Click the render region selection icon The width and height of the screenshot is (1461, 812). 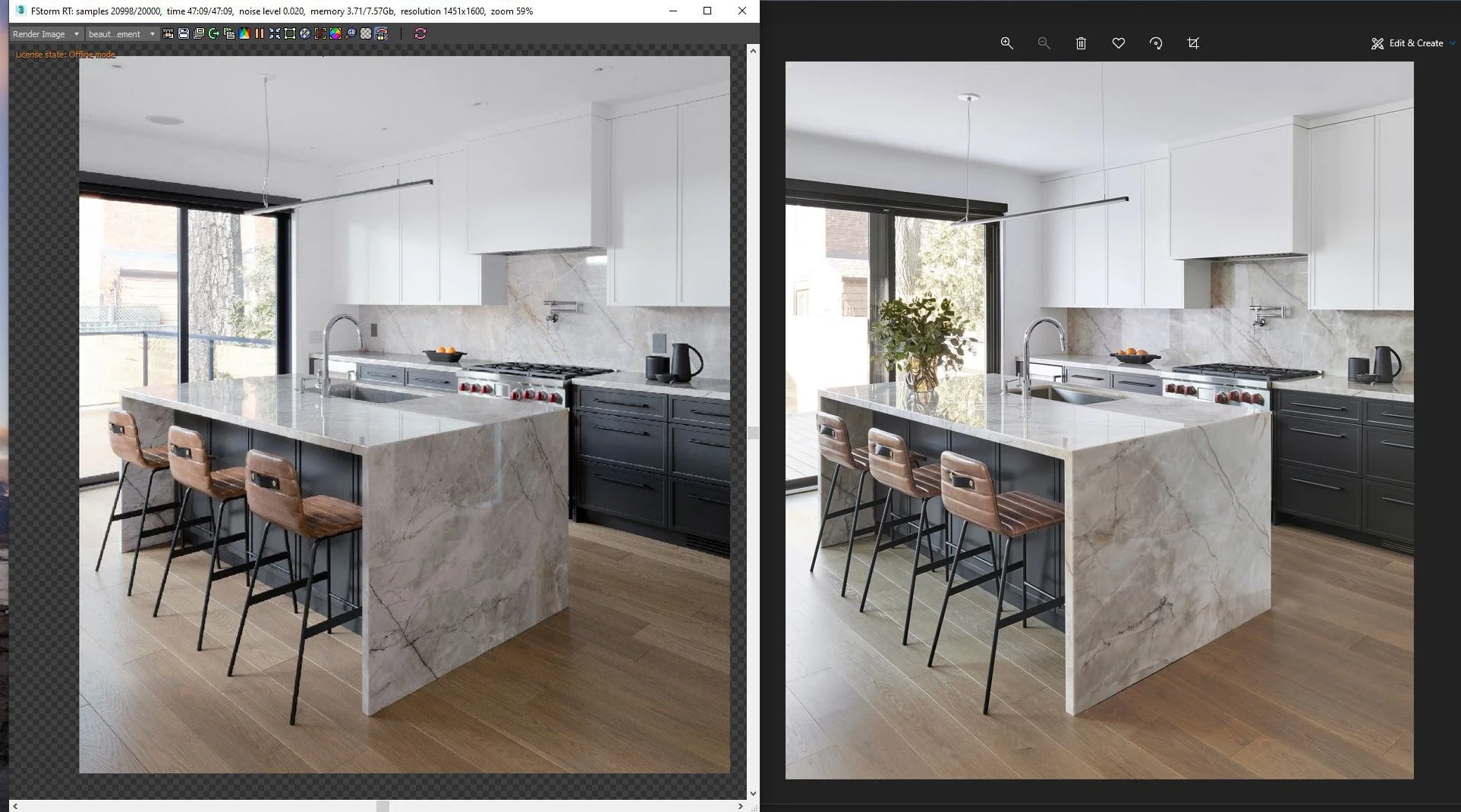click(289, 33)
